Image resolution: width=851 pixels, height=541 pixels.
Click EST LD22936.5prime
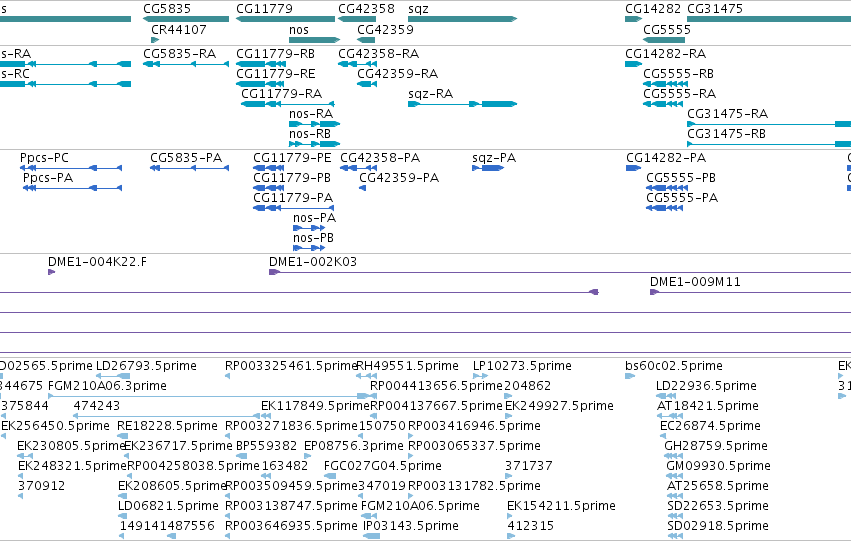click(x=666, y=396)
